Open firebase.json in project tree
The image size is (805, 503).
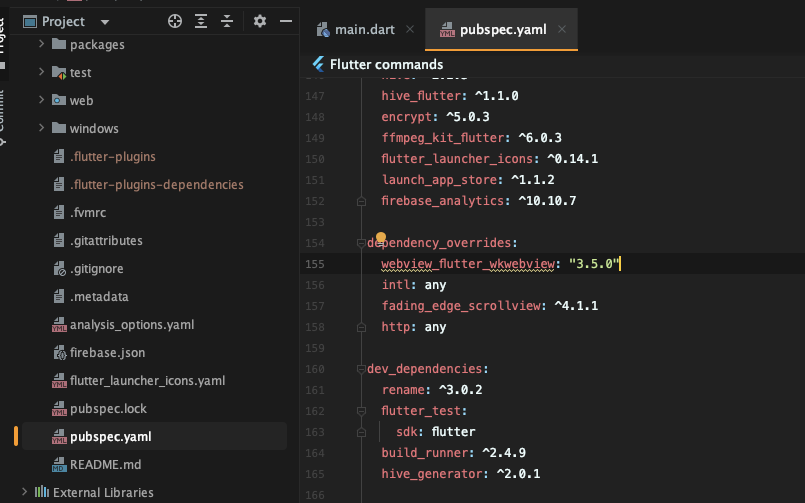click(107, 353)
